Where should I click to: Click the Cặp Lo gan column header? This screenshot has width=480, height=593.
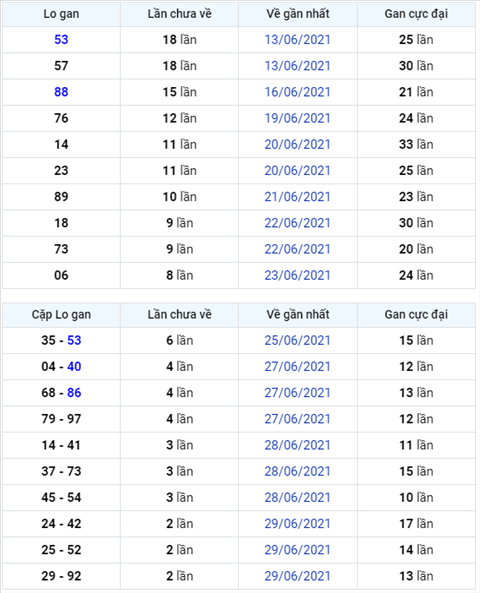[61, 315]
